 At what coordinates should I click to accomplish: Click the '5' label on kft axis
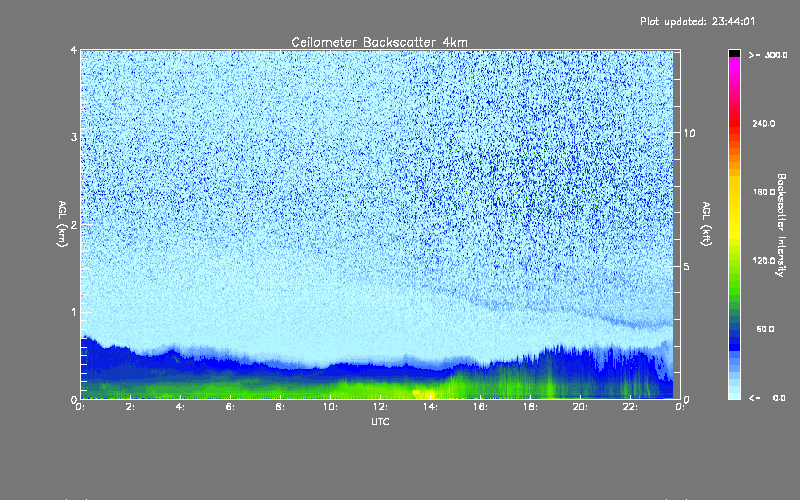pyautogui.click(x=687, y=266)
